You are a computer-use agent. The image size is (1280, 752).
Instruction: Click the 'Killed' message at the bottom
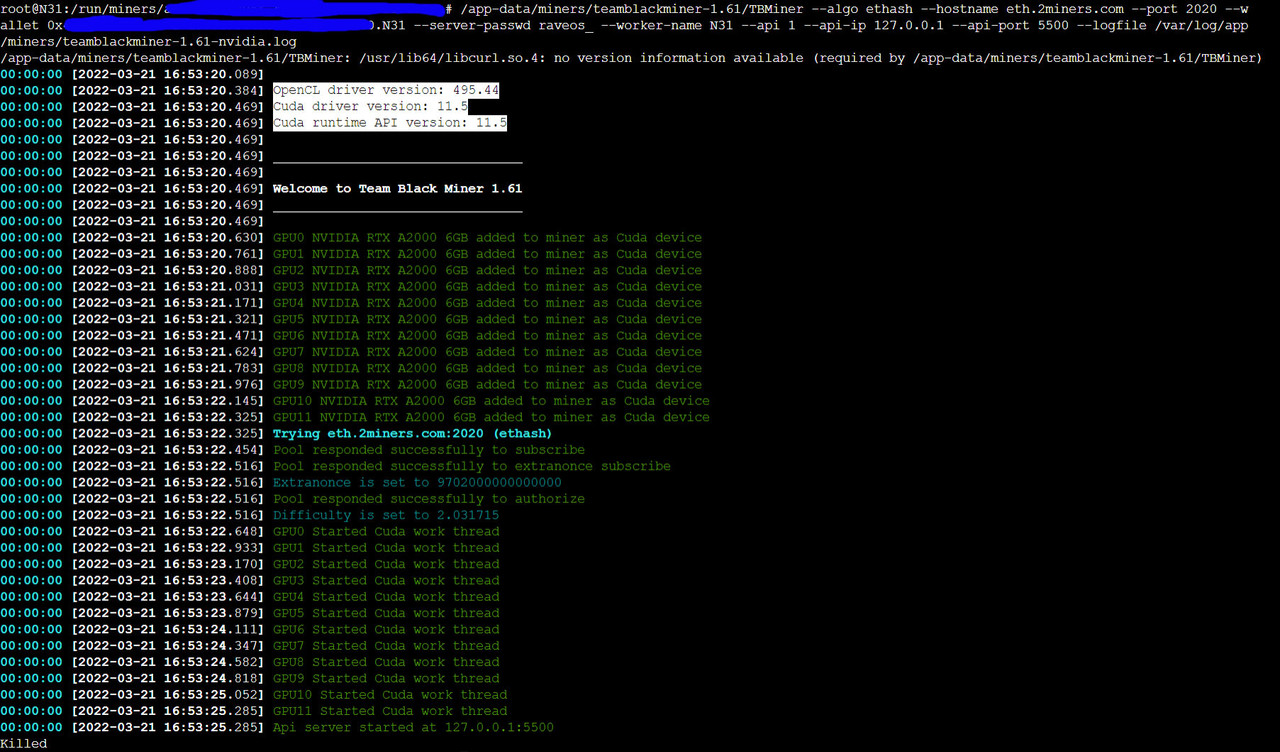click(24, 744)
